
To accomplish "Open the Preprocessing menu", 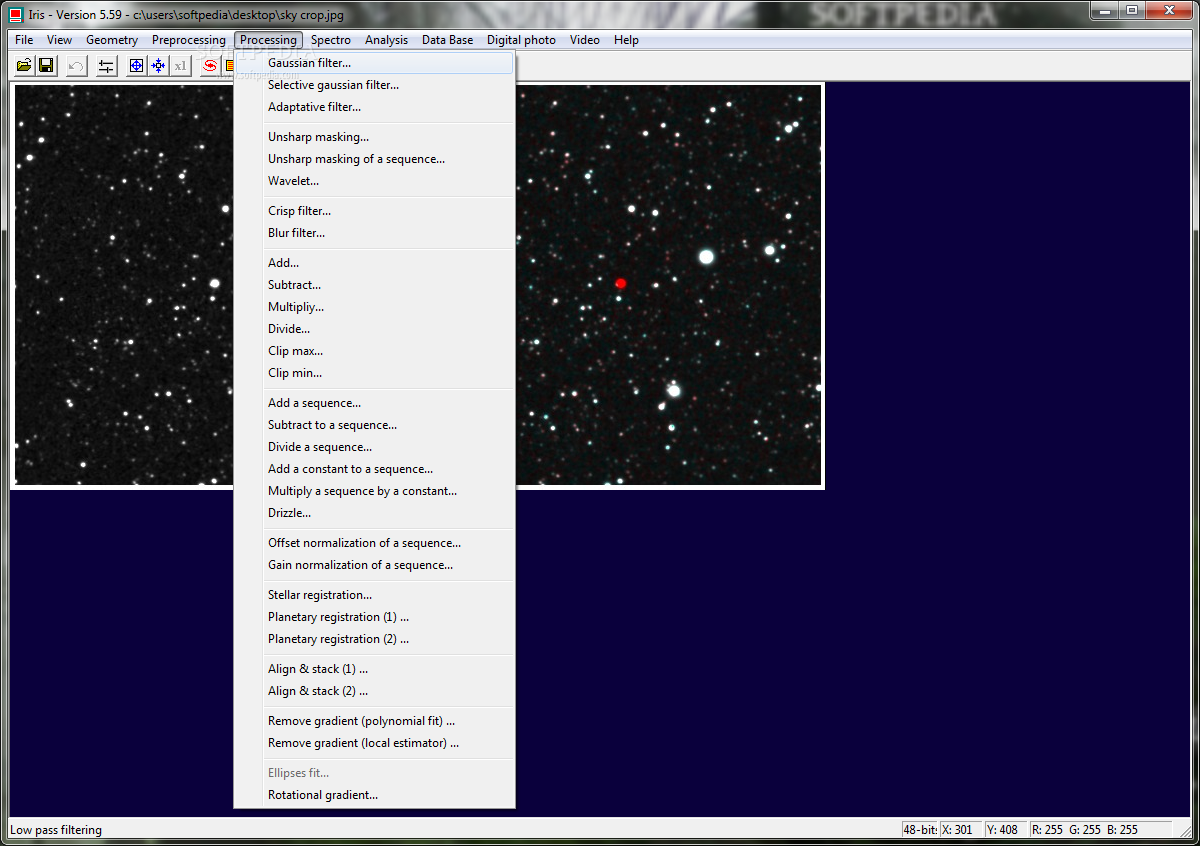I will tap(189, 40).
